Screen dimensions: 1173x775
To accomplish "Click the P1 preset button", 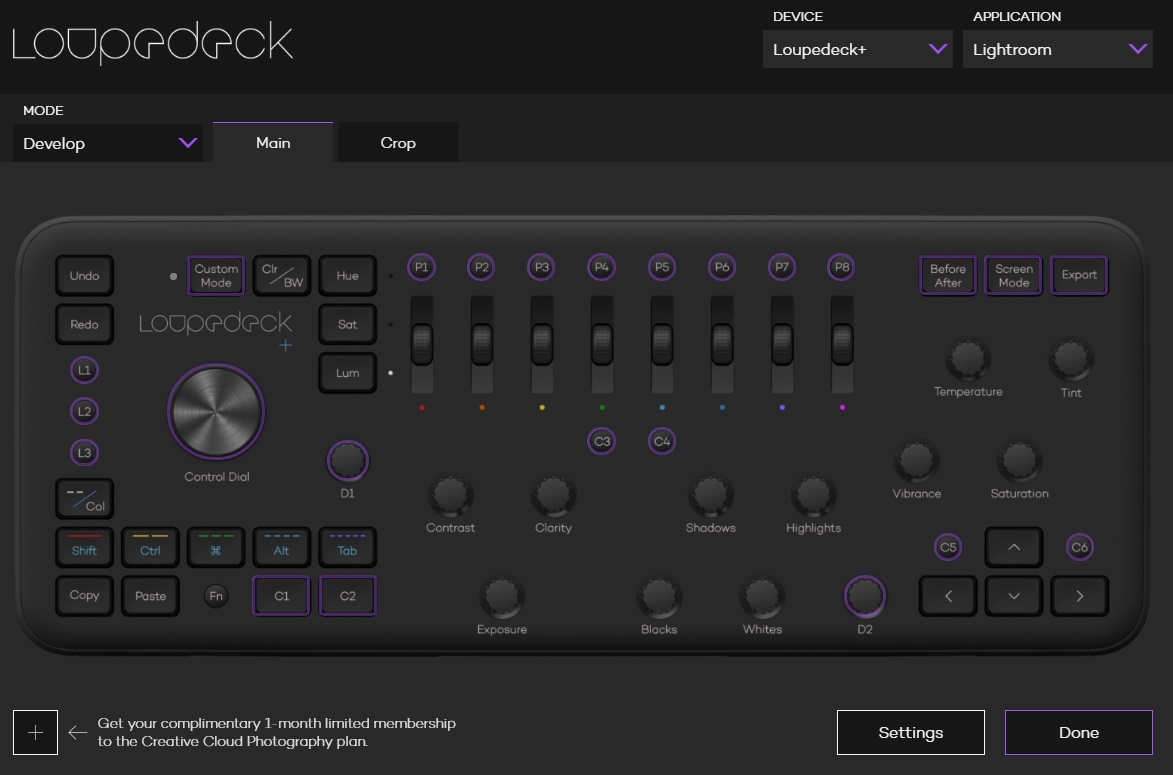I will [x=421, y=267].
